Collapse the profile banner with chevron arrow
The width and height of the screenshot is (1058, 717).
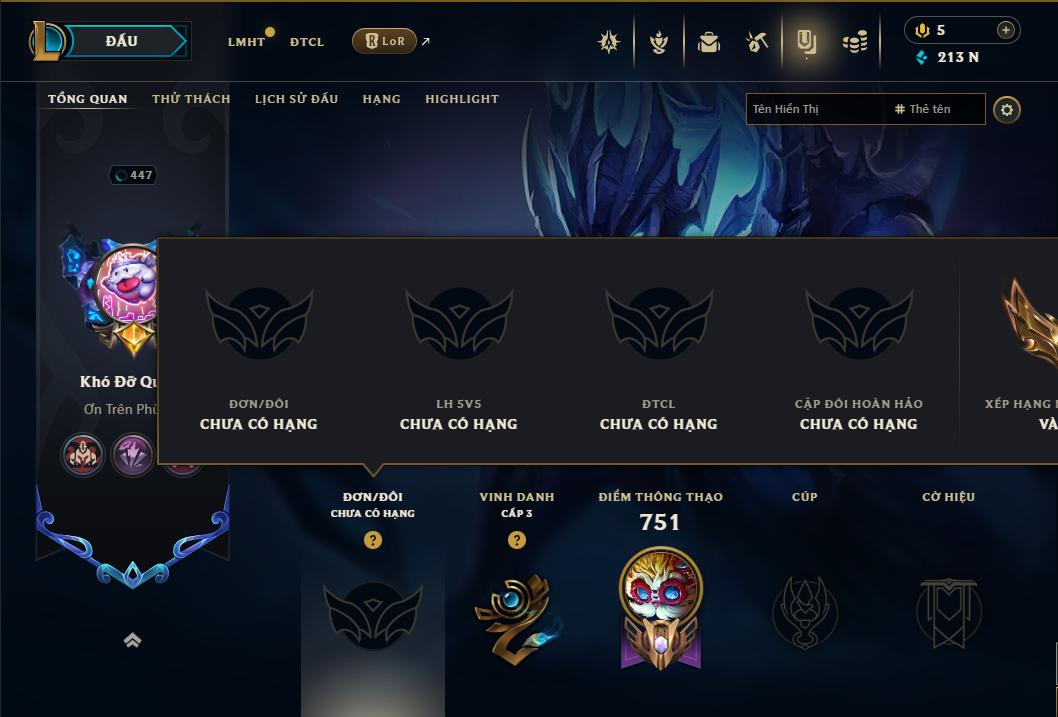coord(133,640)
